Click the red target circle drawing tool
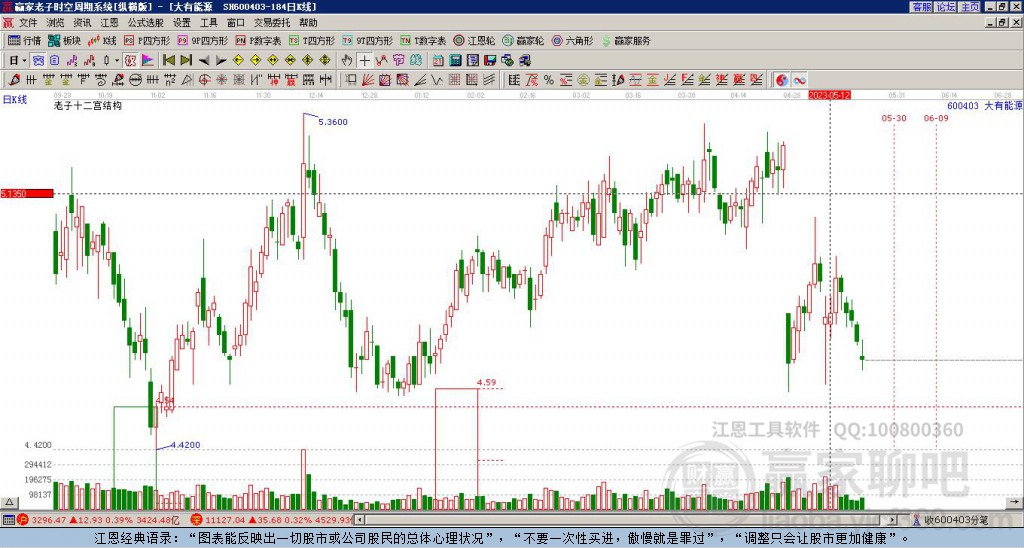This screenshot has height=548, width=1024. tap(204, 80)
